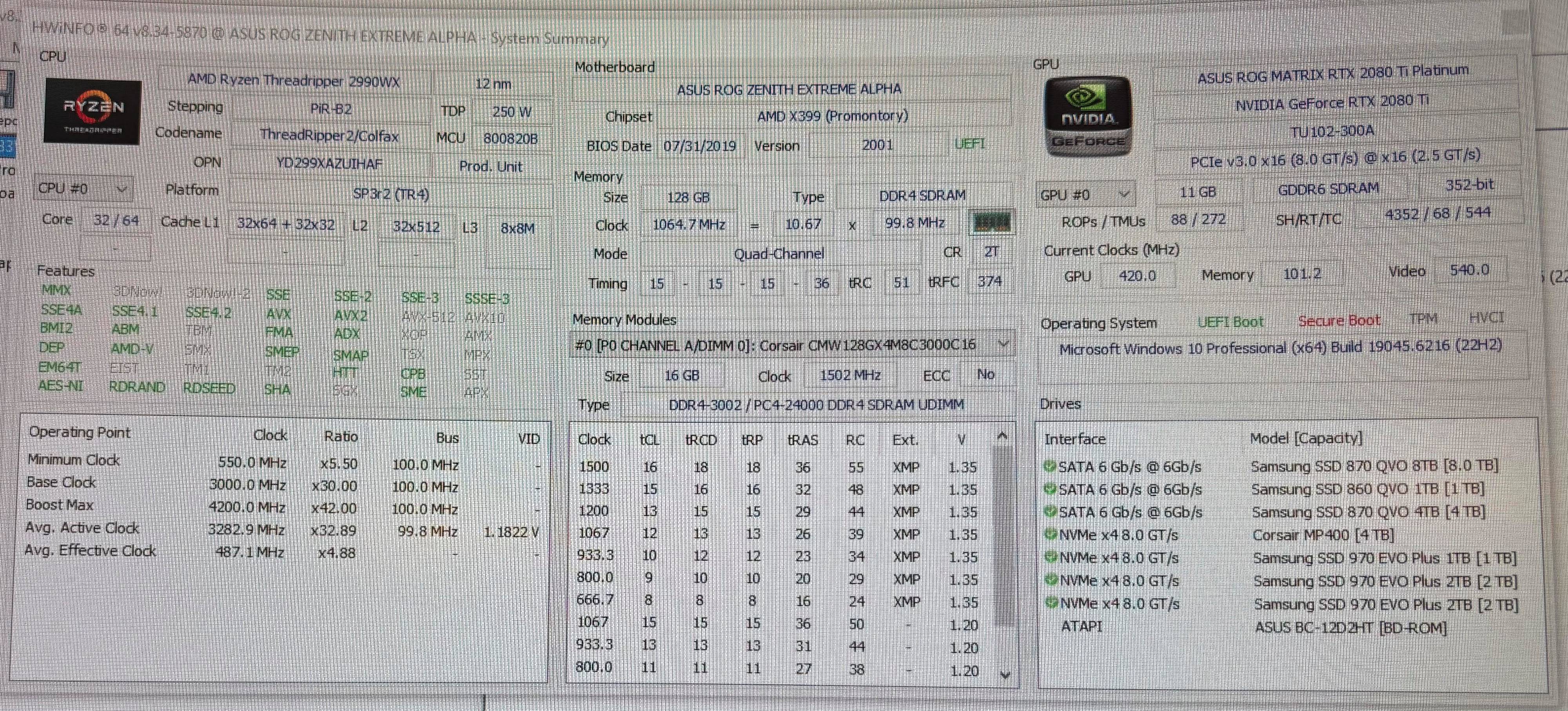Viewport: 1568px width, 711px height.
Task: Click the Ryzen Threadripper CPU logo
Action: (x=92, y=112)
